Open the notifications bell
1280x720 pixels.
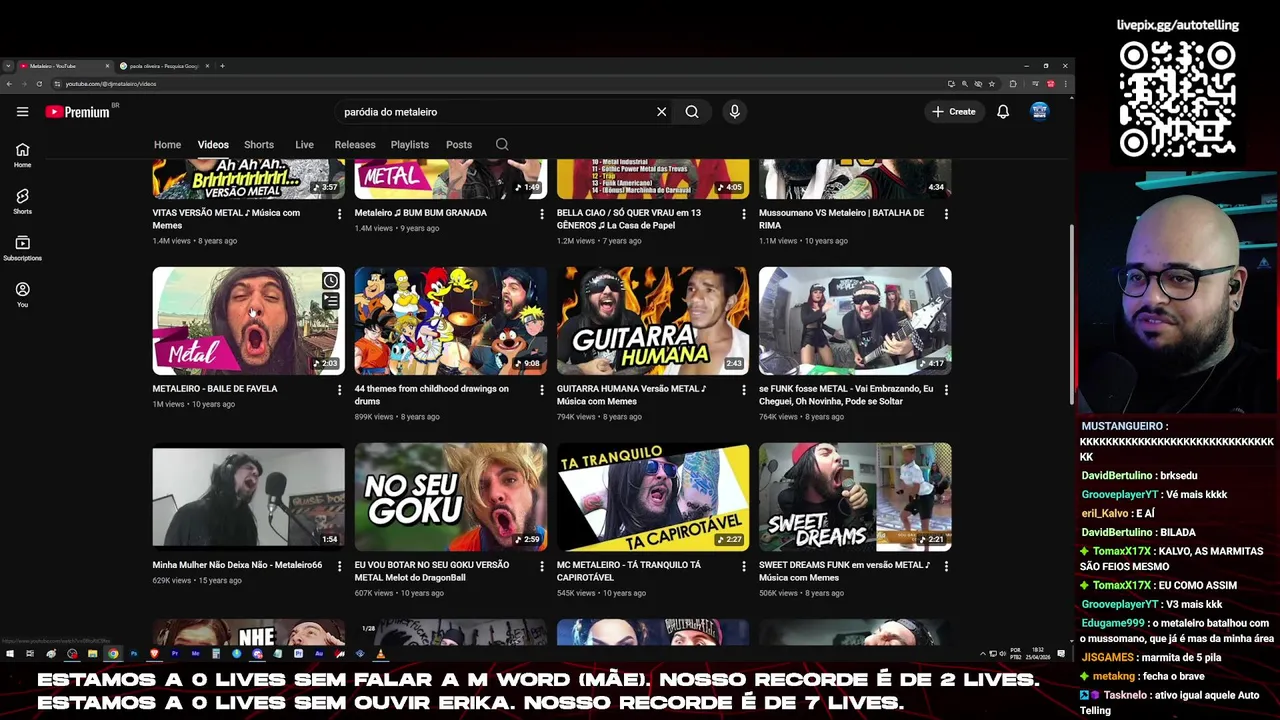[1003, 112]
